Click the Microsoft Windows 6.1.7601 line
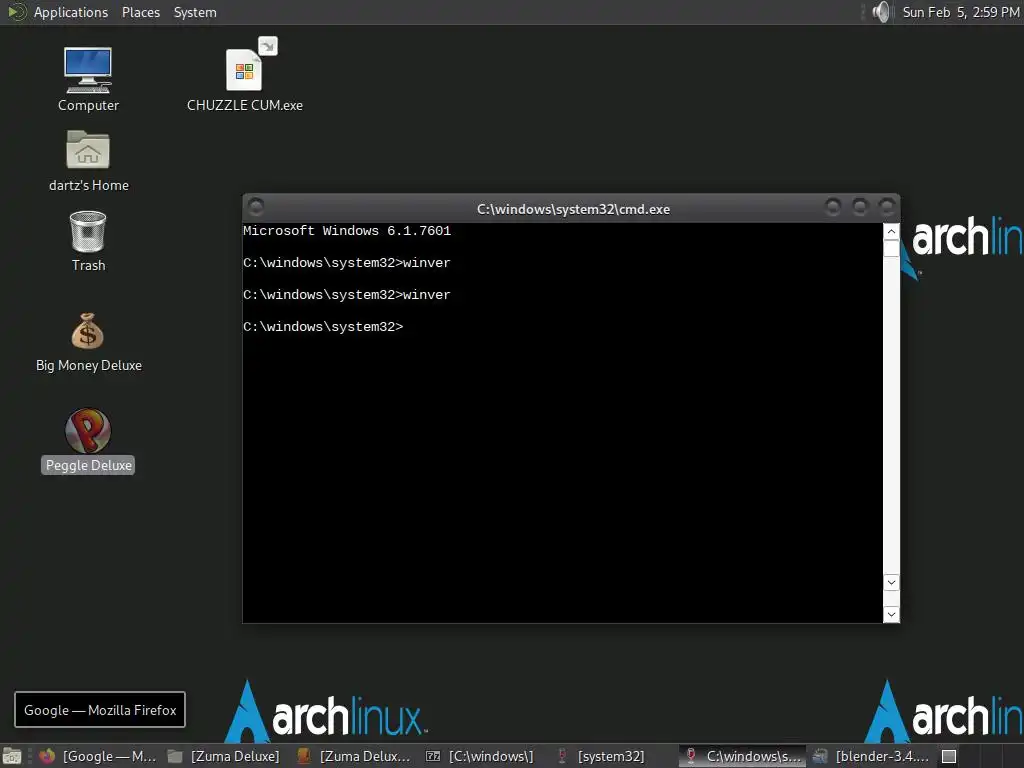This screenshot has width=1024, height=768. [x=347, y=231]
